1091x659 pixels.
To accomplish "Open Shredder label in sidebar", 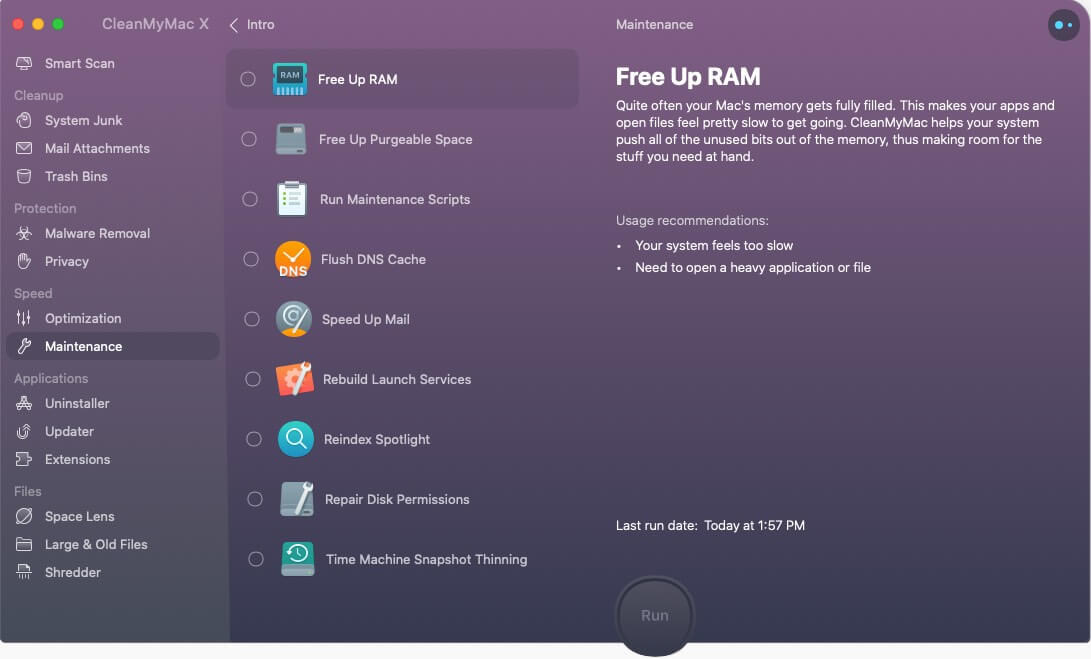I will point(72,572).
